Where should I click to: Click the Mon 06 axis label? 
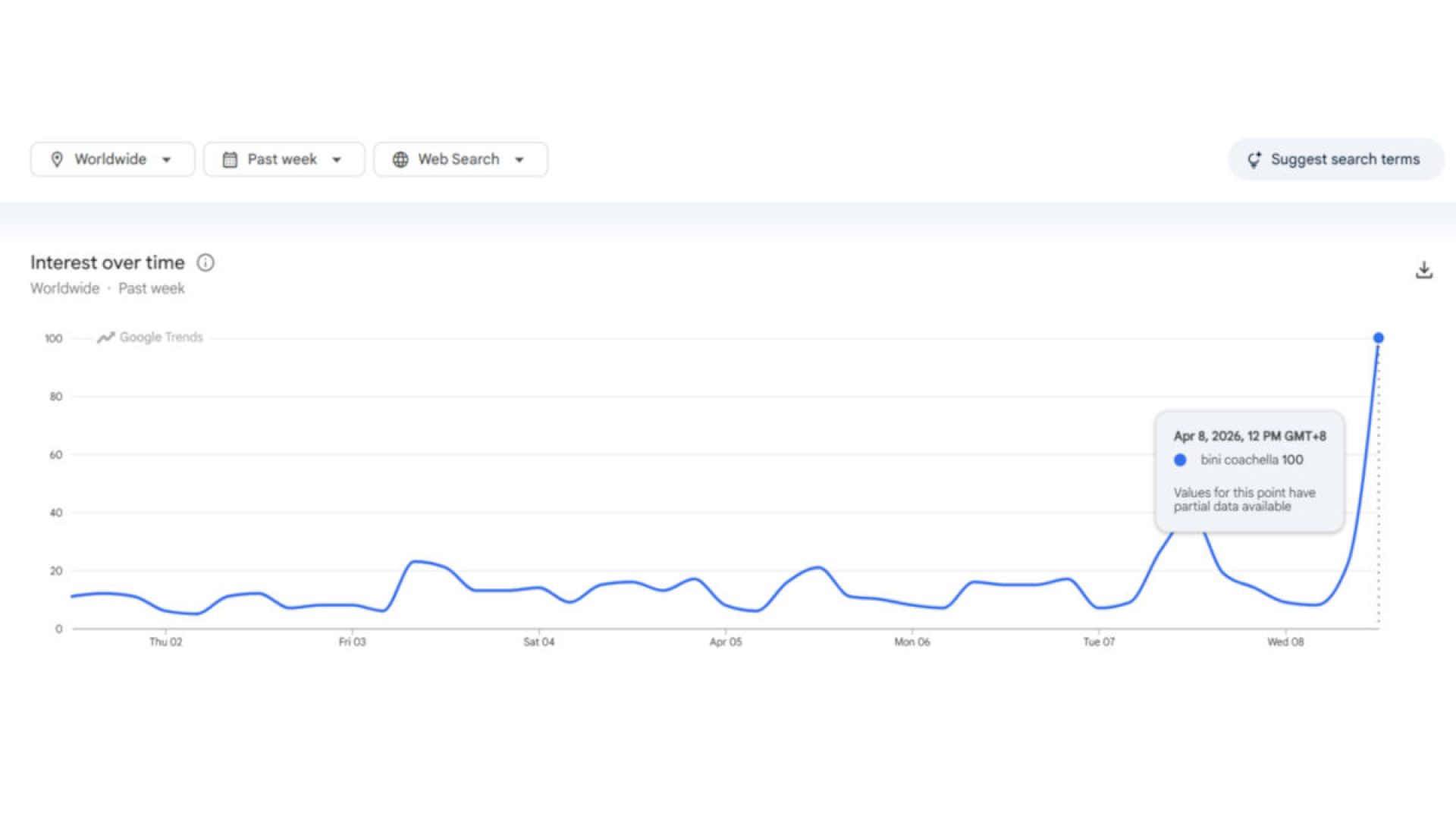[x=912, y=642]
